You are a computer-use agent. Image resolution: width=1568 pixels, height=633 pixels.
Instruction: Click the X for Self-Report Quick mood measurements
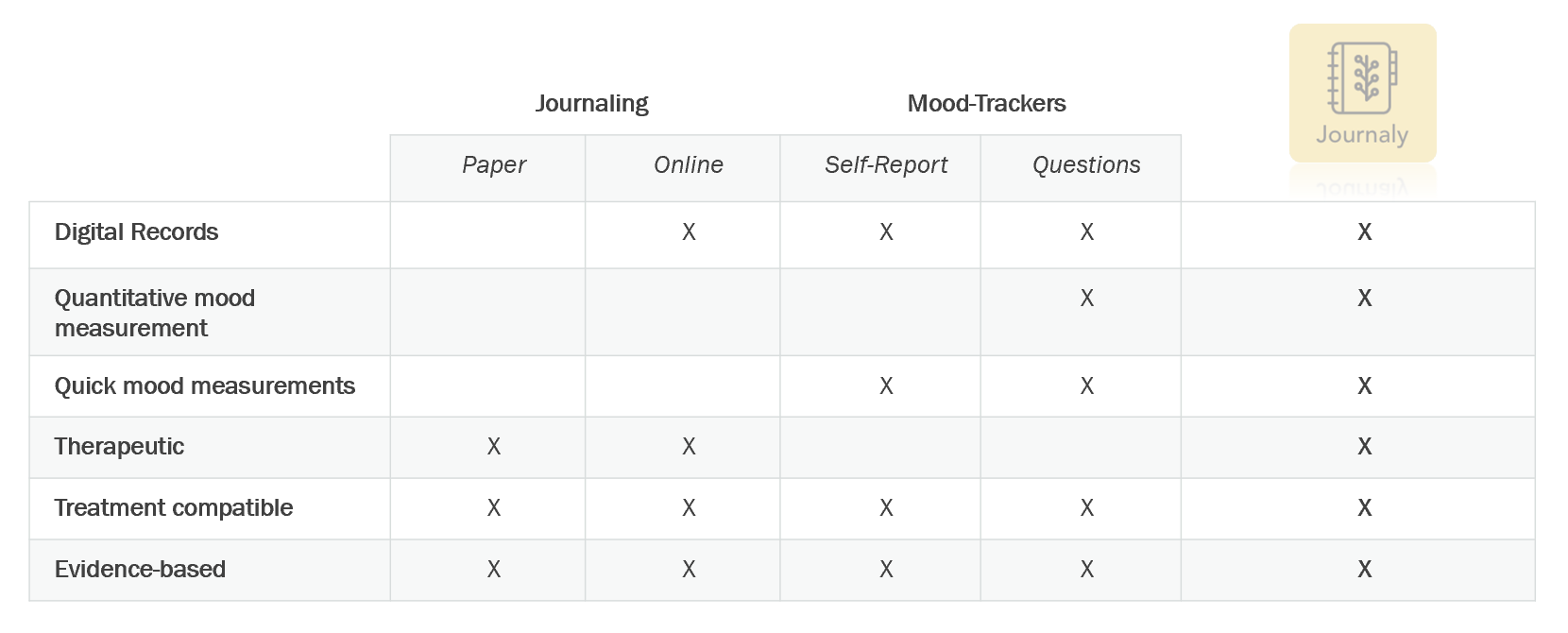tap(886, 386)
